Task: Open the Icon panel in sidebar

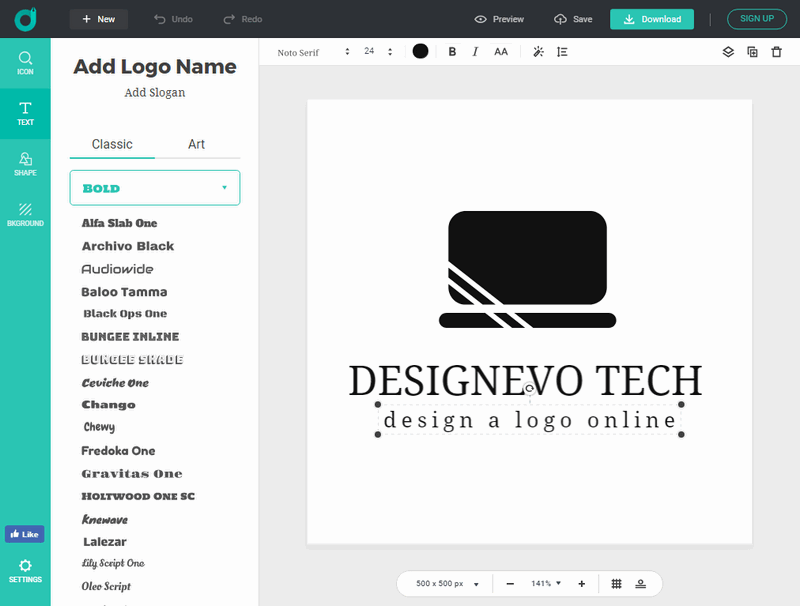Action: [x=25, y=63]
